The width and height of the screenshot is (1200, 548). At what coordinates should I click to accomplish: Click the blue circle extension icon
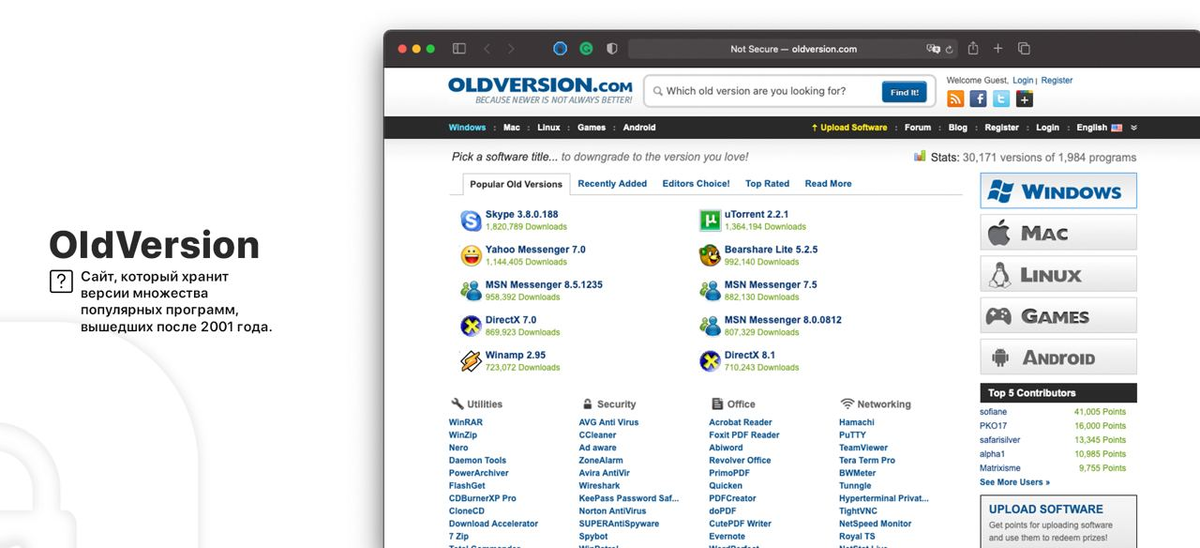pyautogui.click(x=560, y=48)
